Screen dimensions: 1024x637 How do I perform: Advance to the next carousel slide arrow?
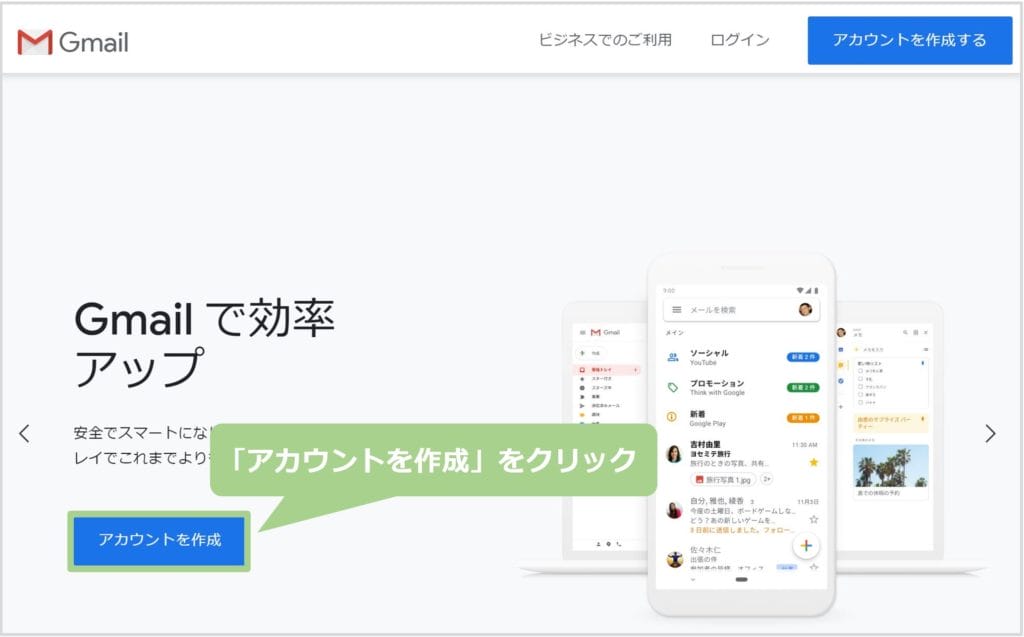pyautogui.click(x=990, y=433)
